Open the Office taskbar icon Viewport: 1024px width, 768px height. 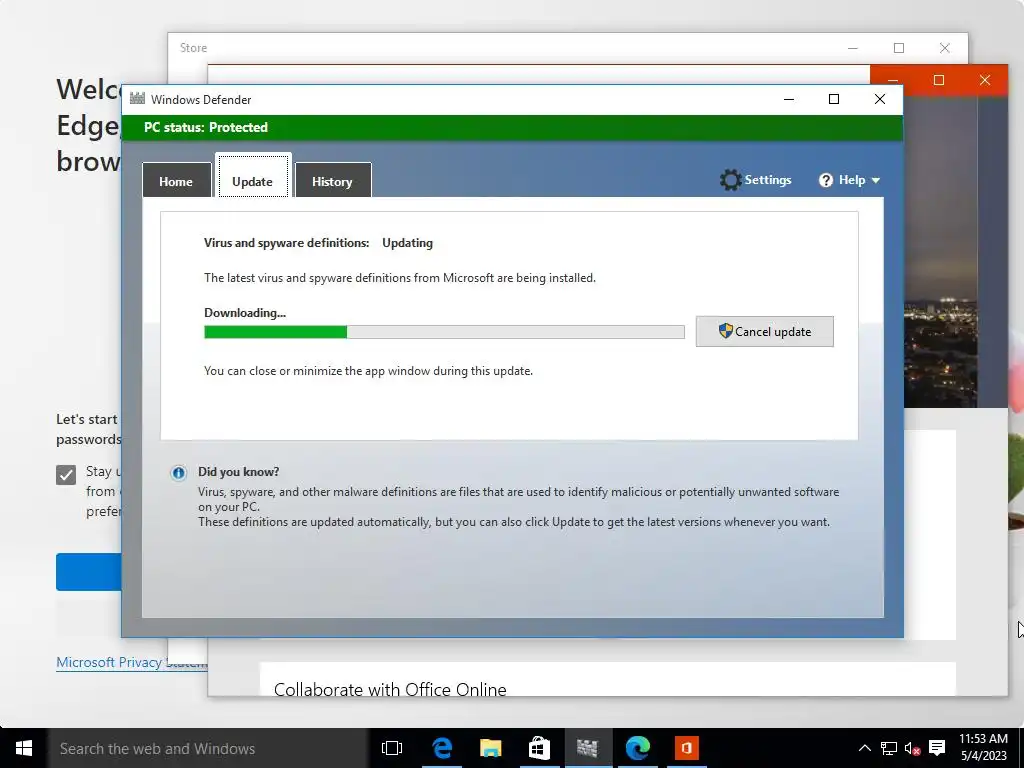click(x=686, y=748)
